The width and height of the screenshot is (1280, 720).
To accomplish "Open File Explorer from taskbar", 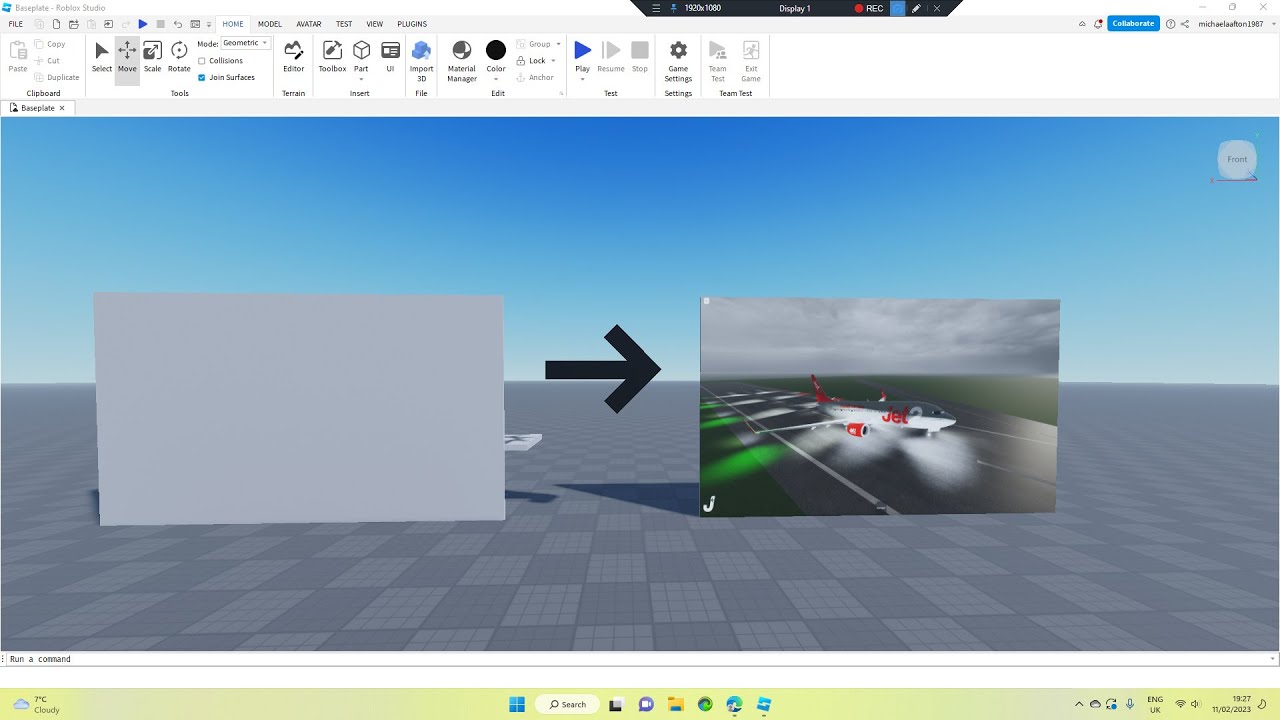I will point(675,704).
